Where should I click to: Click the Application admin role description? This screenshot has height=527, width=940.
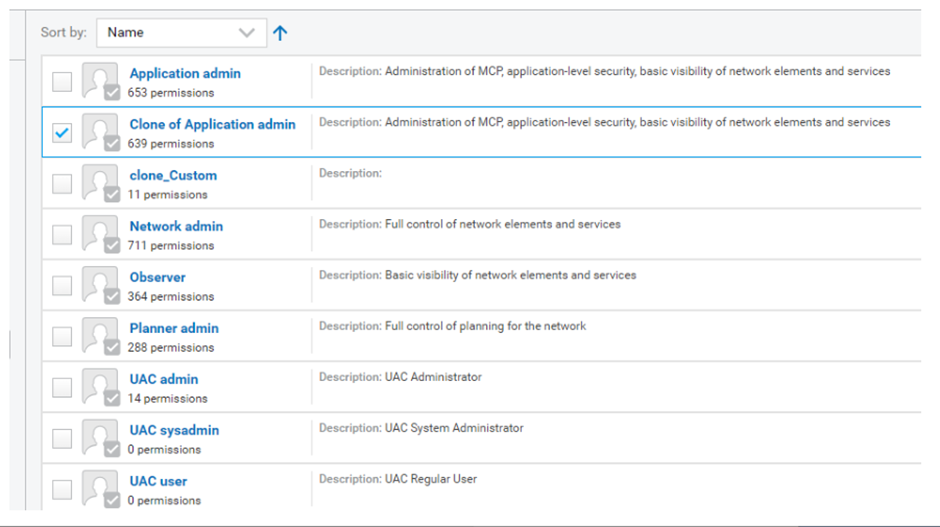tap(637, 71)
